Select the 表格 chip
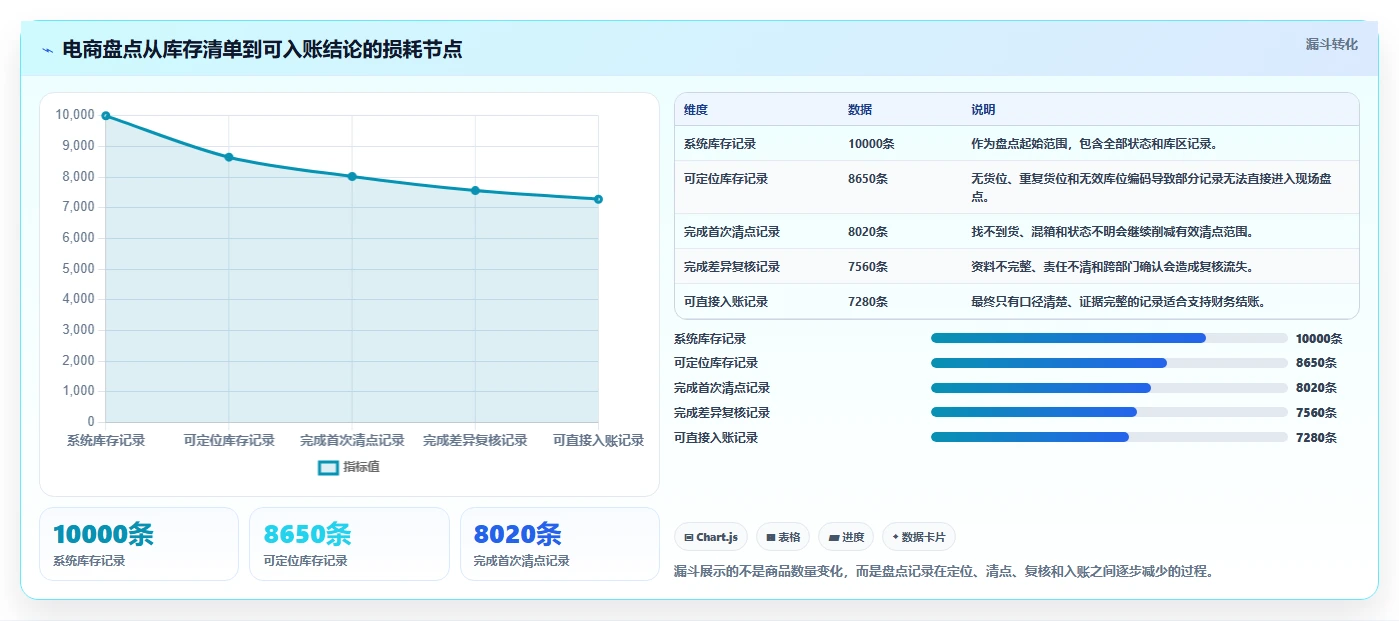 tap(783, 537)
